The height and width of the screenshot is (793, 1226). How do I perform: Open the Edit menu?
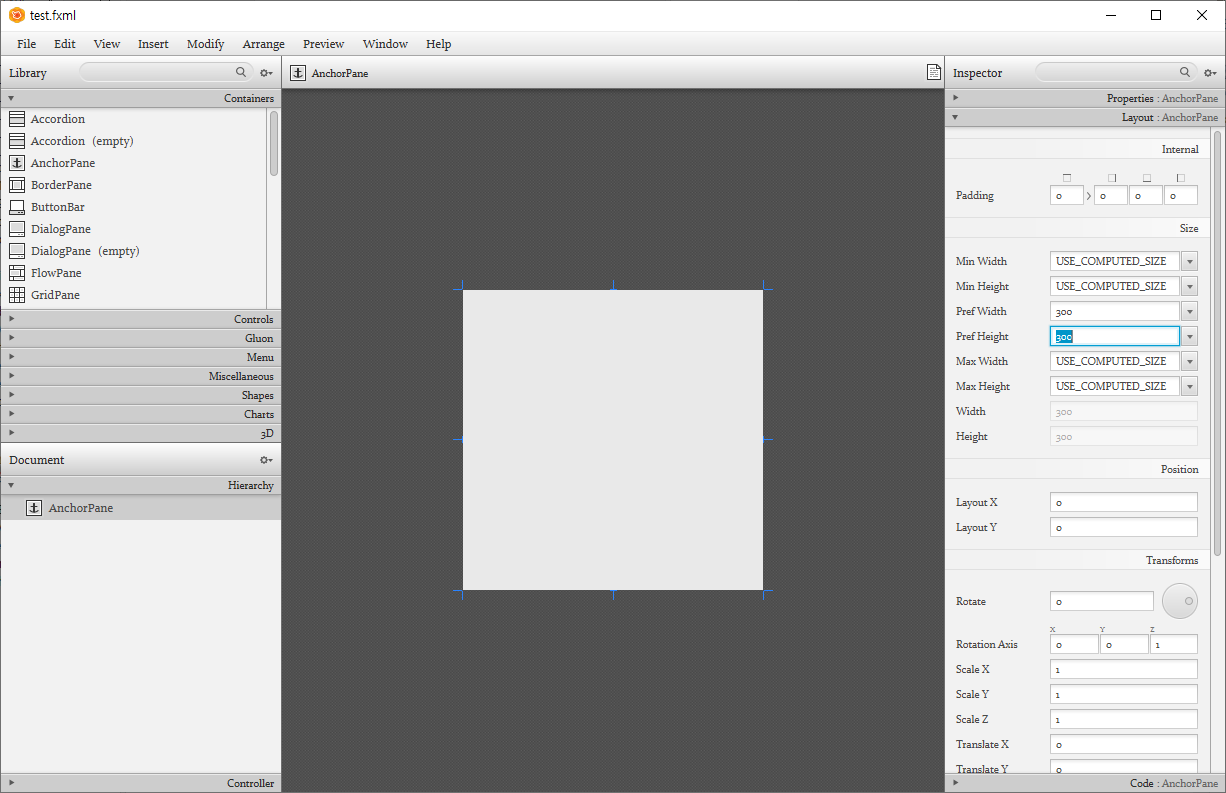65,44
